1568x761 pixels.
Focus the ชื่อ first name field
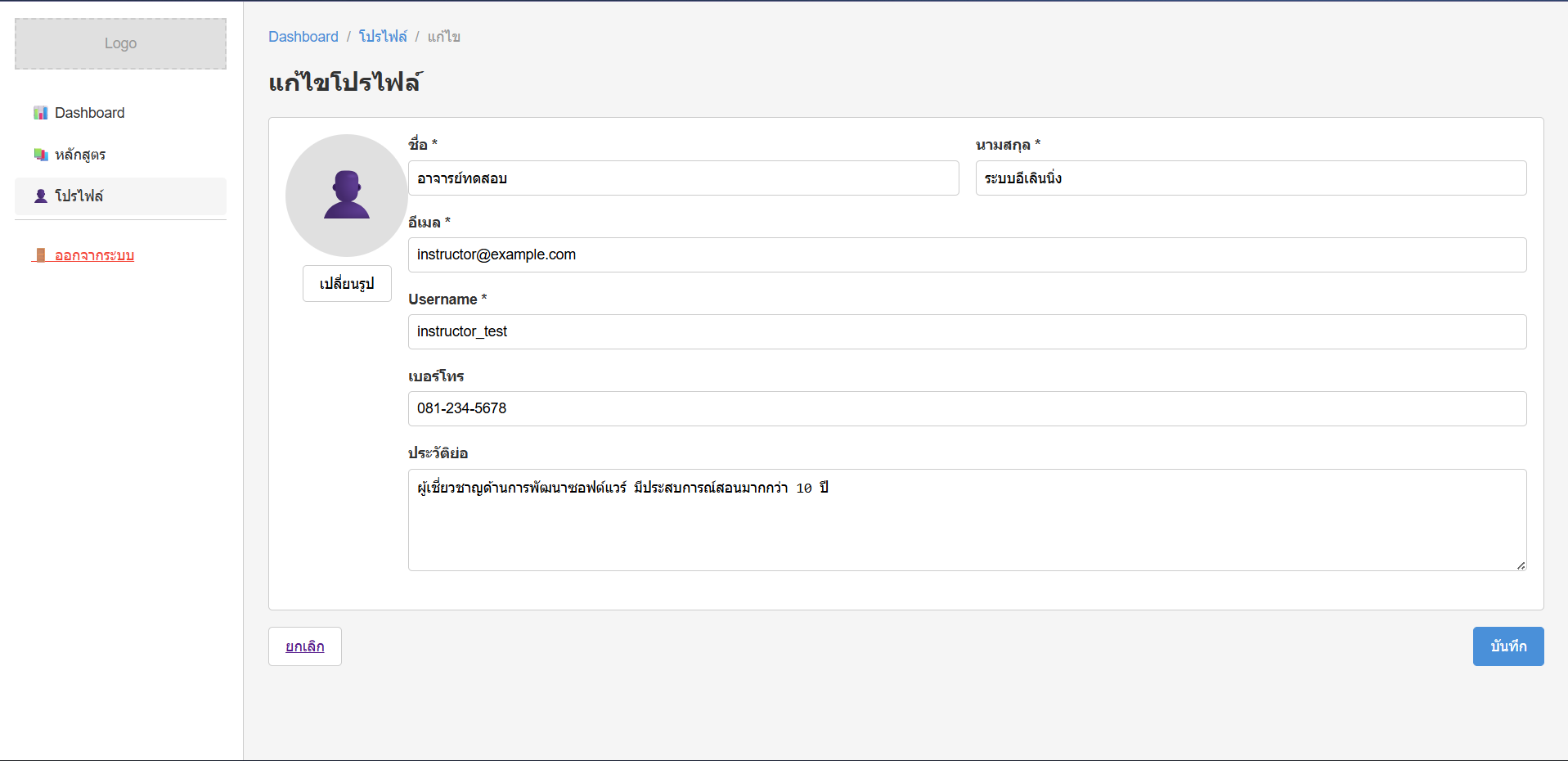(683, 178)
